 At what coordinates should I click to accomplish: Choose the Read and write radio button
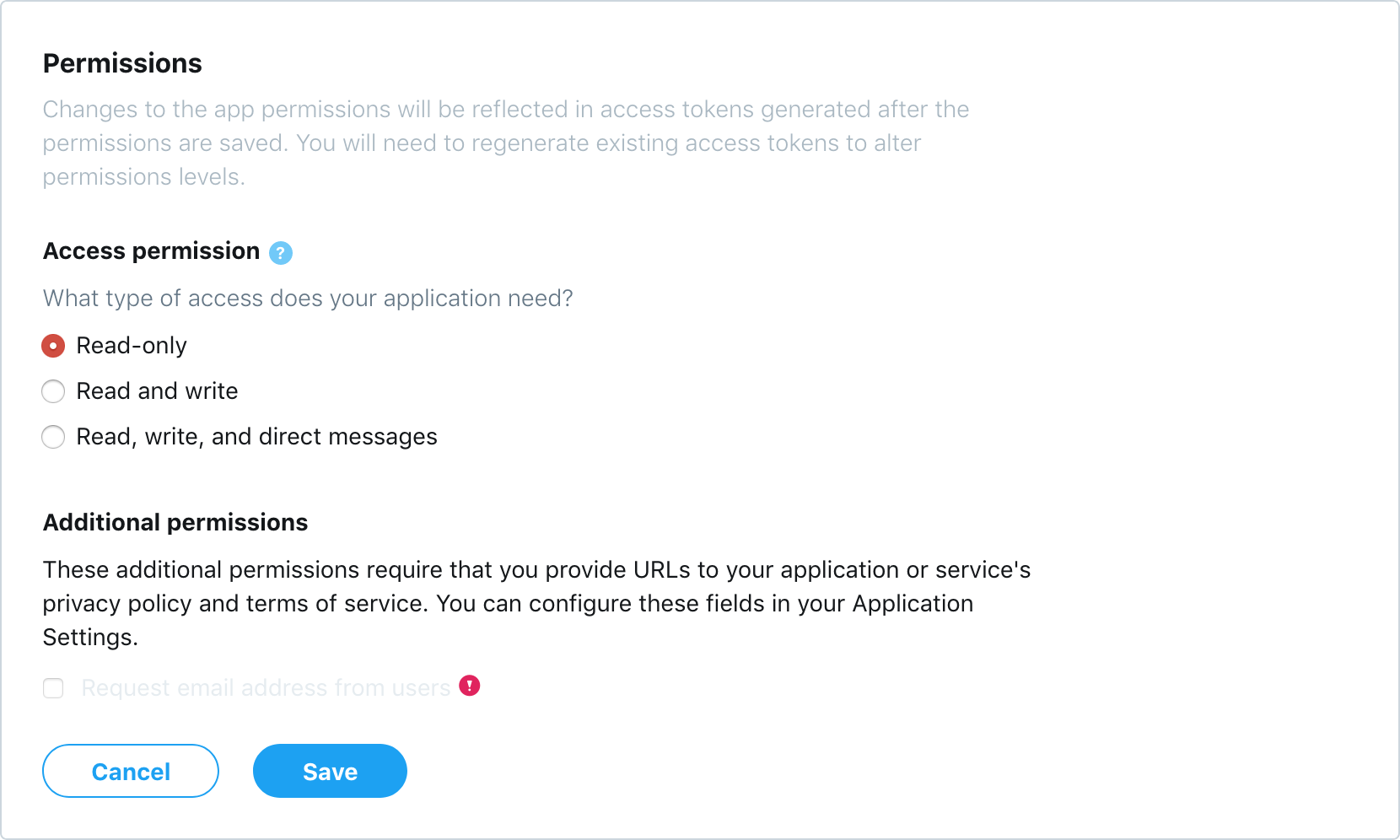[x=53, y=391]
